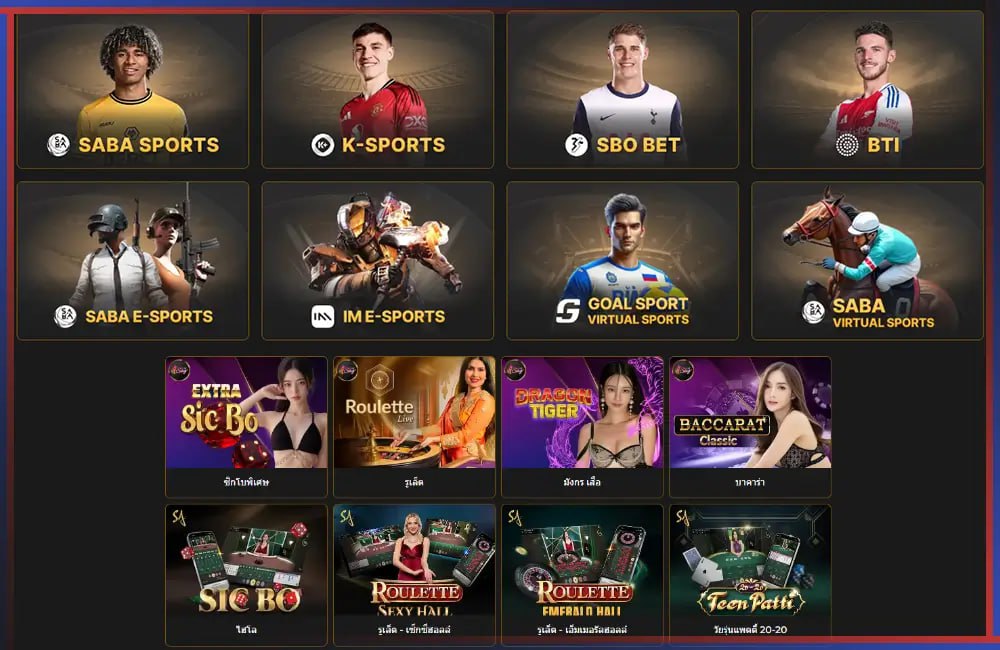This screenshot has height=650, width=1000.
Task: Click the IM E-Sports square logo icon
Action: pos(323,316)
